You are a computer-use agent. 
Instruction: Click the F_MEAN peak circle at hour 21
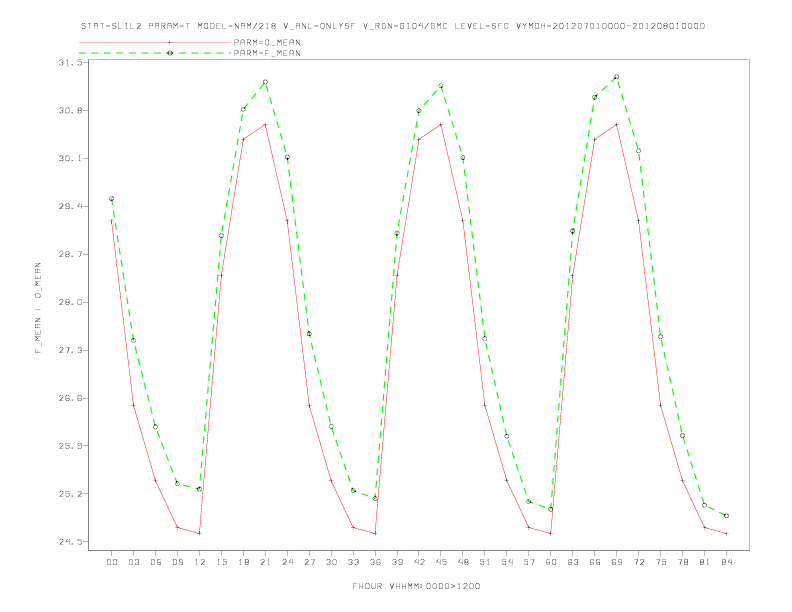click(265, 82)
